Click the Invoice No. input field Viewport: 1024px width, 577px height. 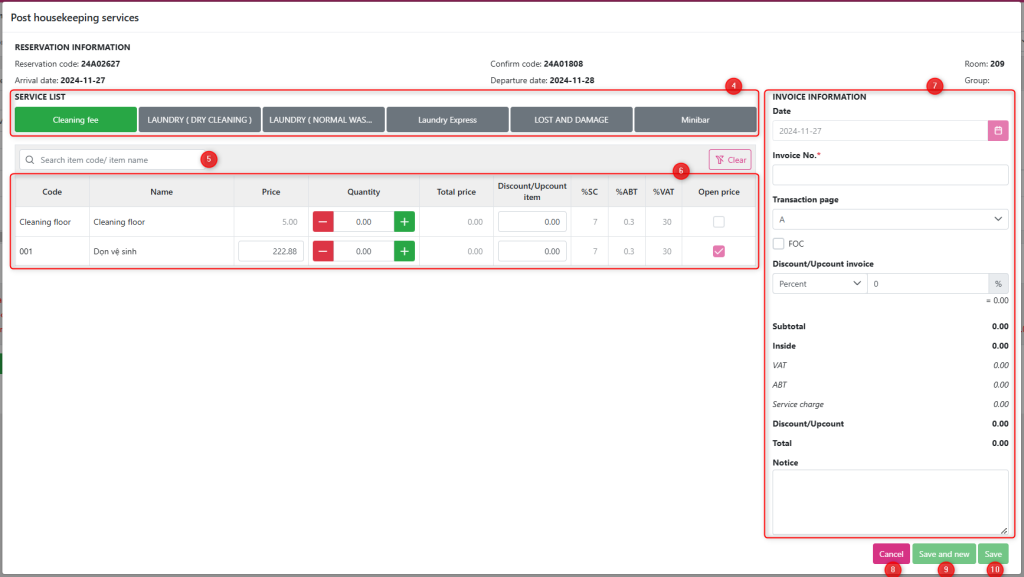[x=890, y=175]
